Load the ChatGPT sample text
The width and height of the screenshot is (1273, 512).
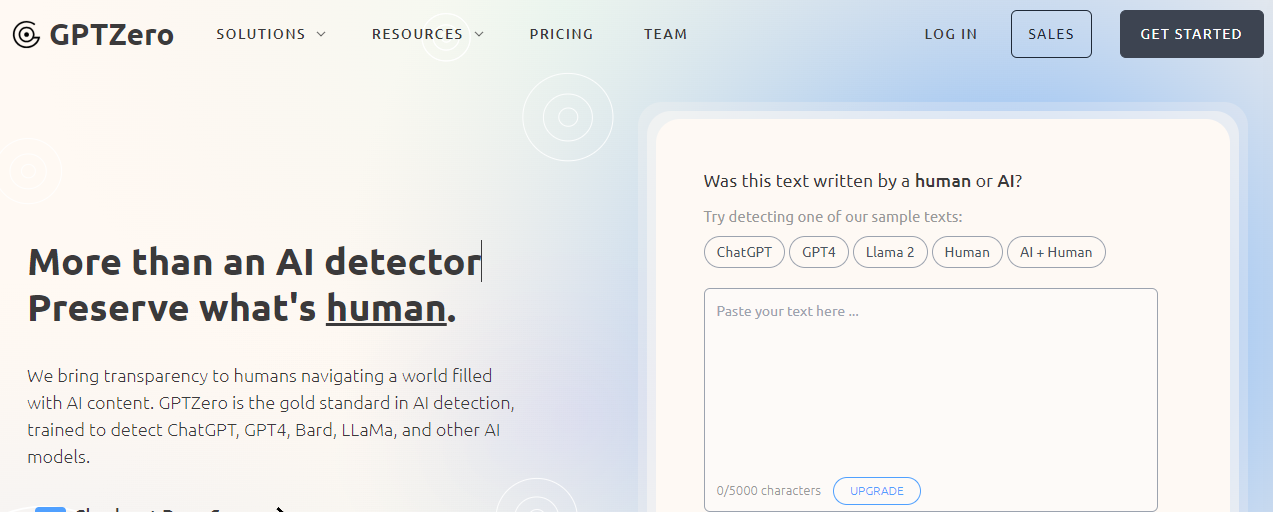[x=744, y=252]
